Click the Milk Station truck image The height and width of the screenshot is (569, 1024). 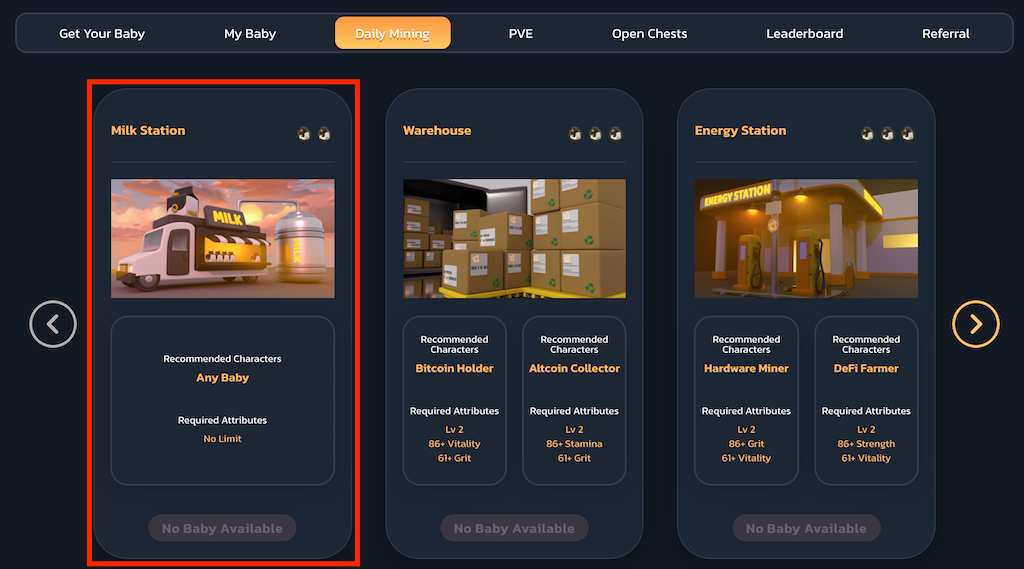(x=223, y=238)
